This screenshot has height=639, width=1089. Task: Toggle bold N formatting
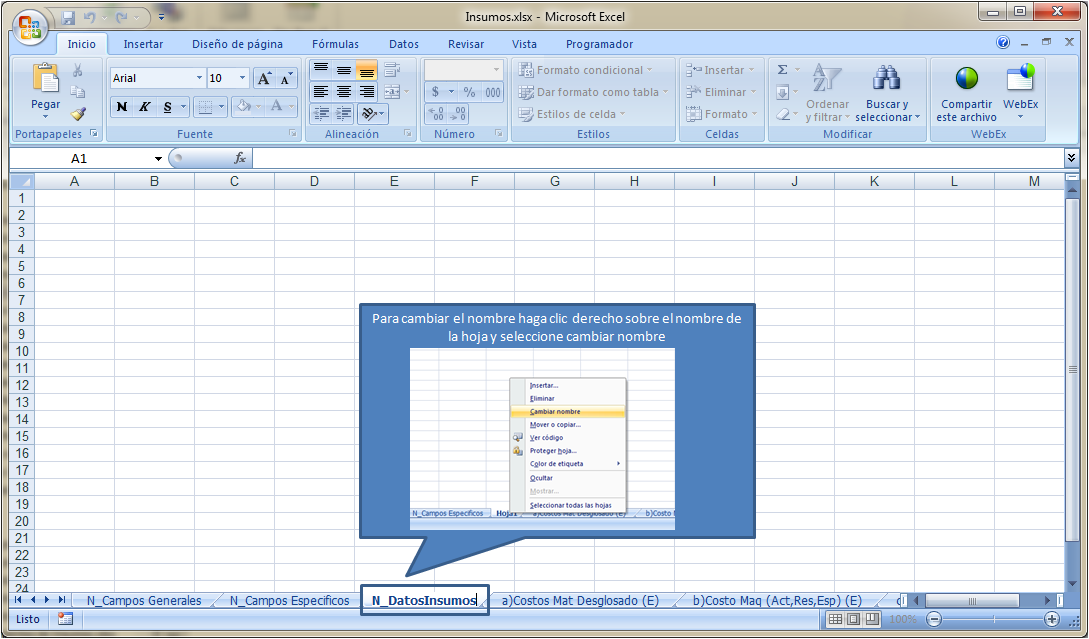pyautogui.click(x=122, y=106)
